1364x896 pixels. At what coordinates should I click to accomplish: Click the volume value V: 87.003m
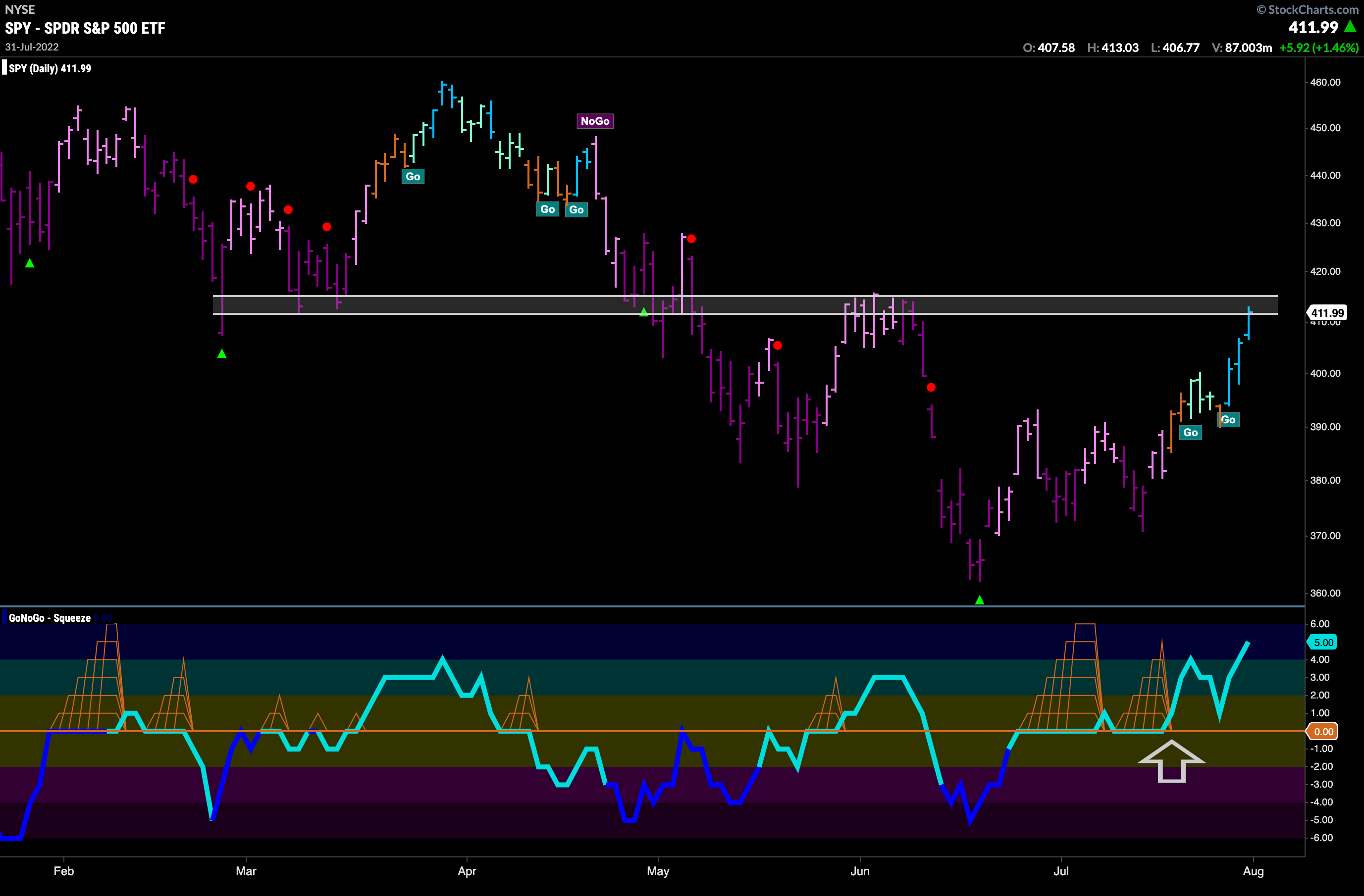click(1242, 48)
